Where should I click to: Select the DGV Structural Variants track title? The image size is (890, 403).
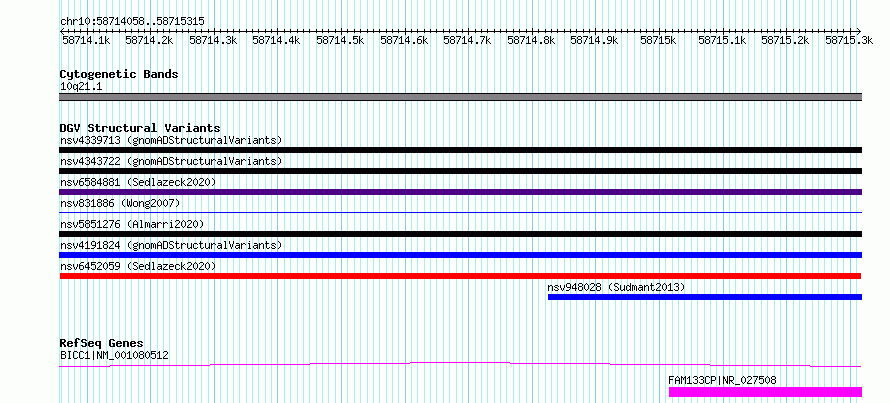point(140,128)
